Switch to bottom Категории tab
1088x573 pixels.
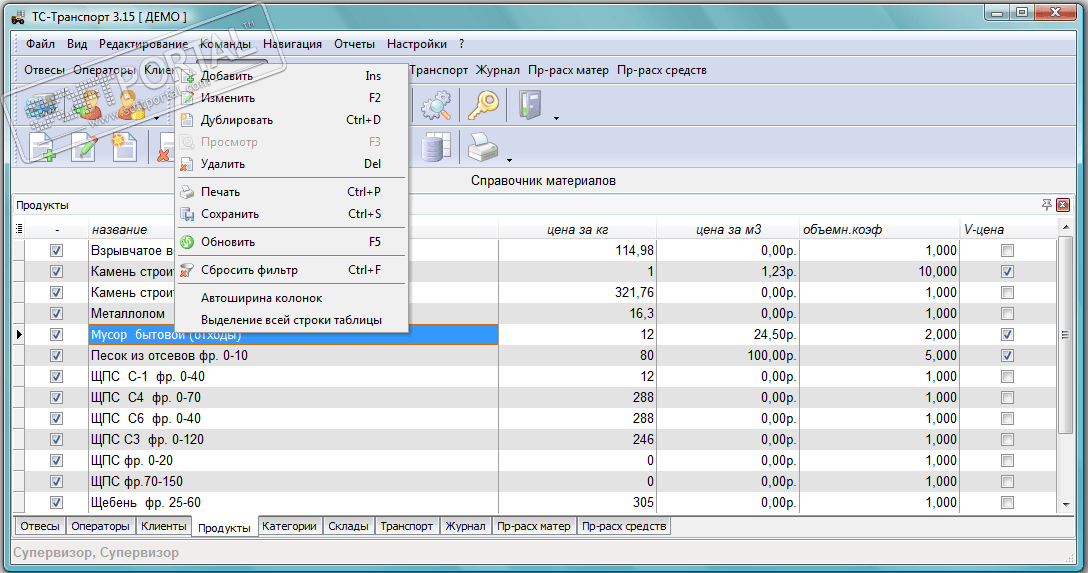point(289,526)
